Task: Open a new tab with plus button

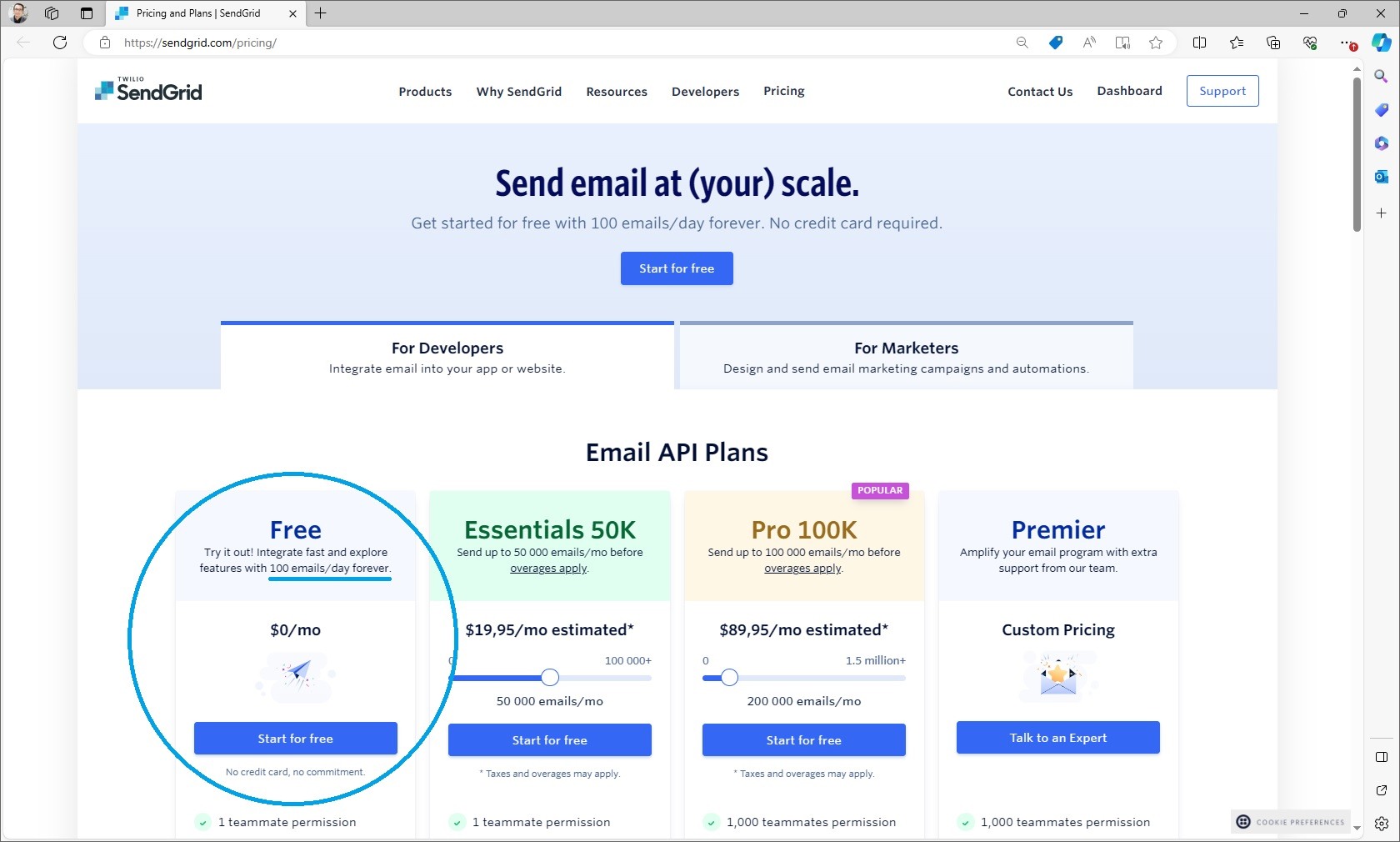Action: coord(320,13)
